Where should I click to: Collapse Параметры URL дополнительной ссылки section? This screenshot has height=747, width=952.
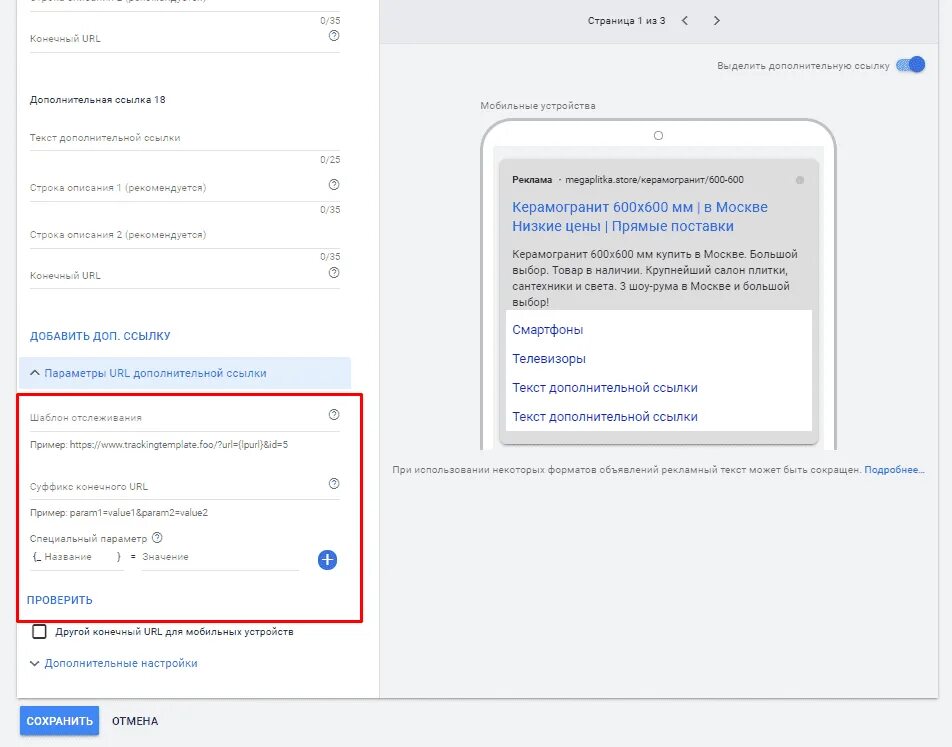(185, 373)
